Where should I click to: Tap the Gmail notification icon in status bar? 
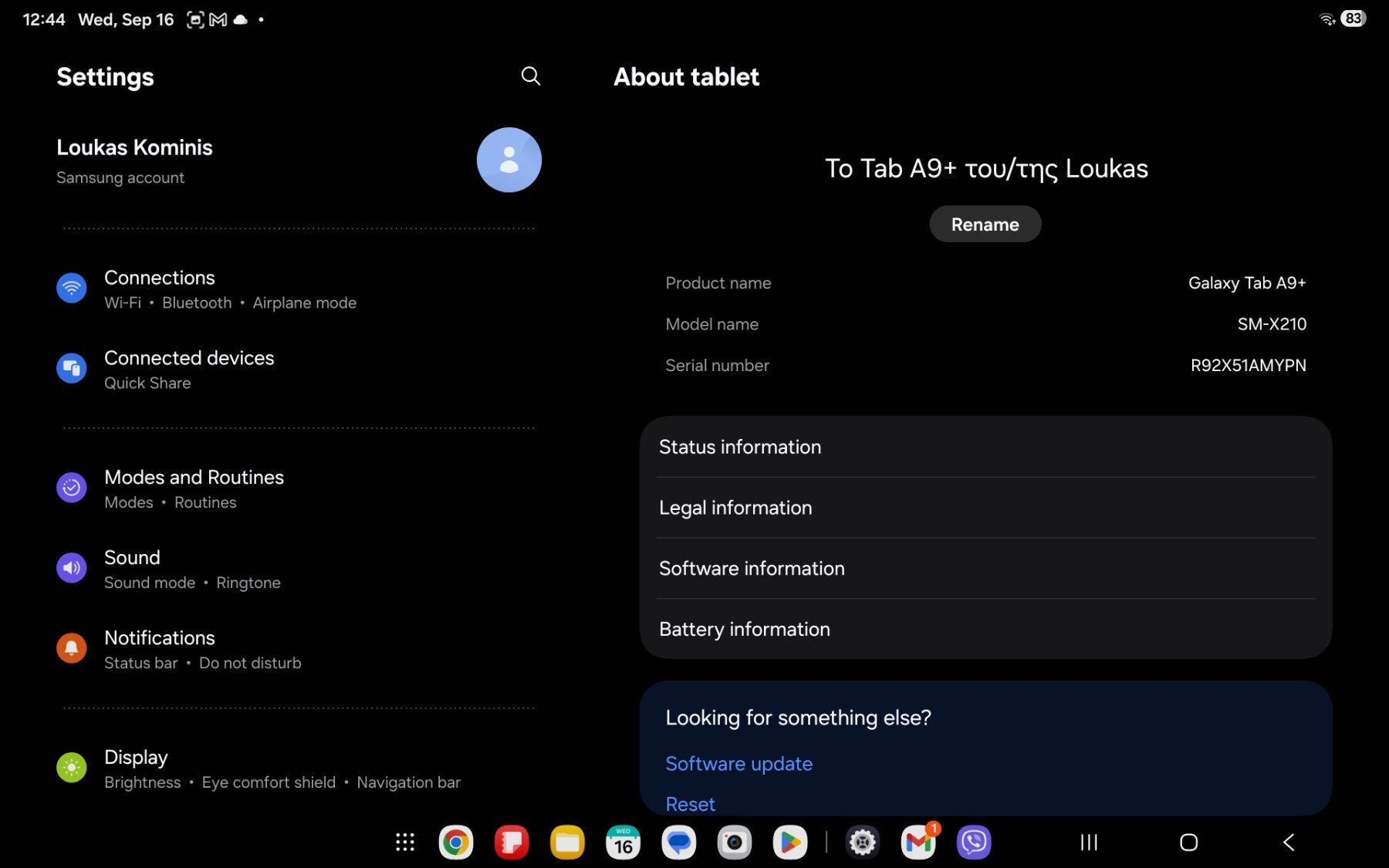click(x=218, y=19)
